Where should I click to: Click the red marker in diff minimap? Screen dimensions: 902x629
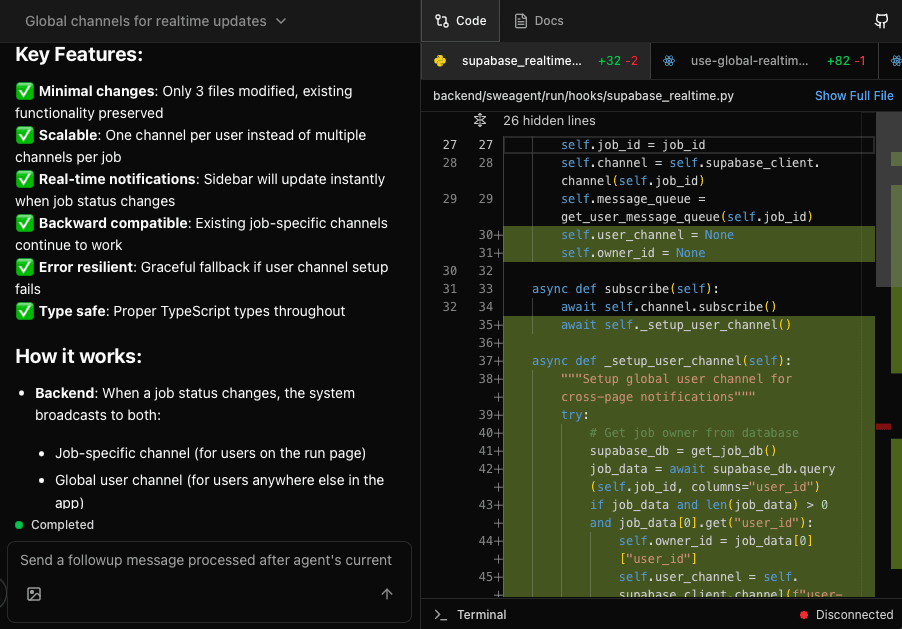pyautogui.click(x=883, y=426)
